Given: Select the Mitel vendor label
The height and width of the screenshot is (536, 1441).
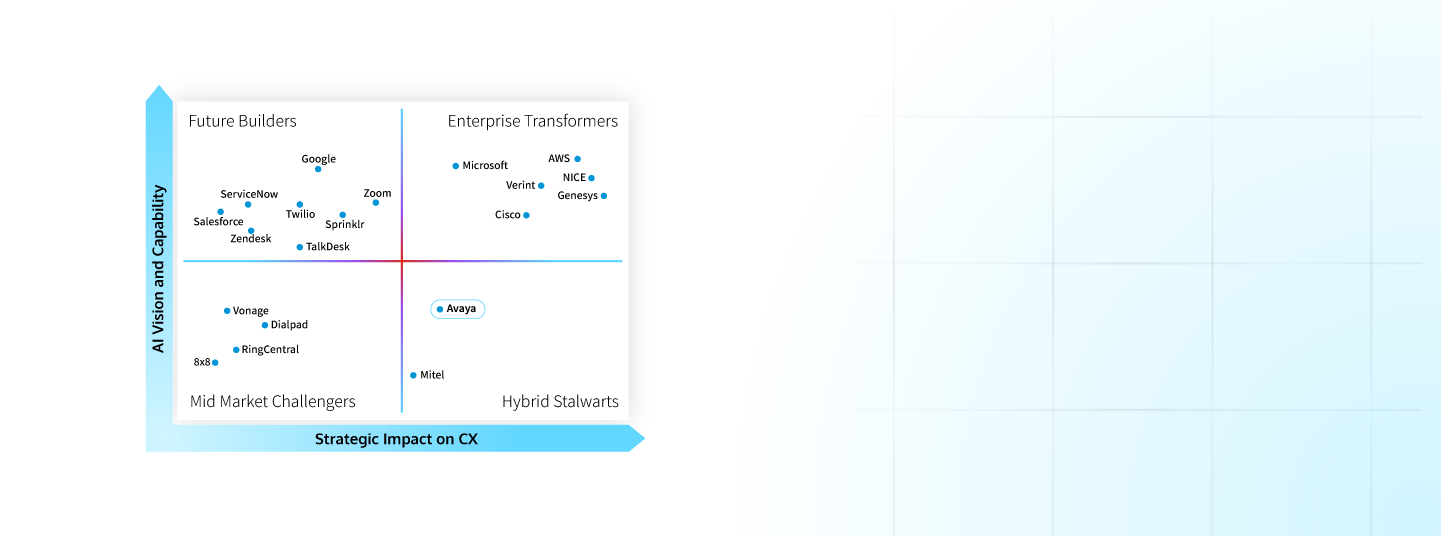Looking at the screenshot, I should pyautogui.click(x=432, y=375).
